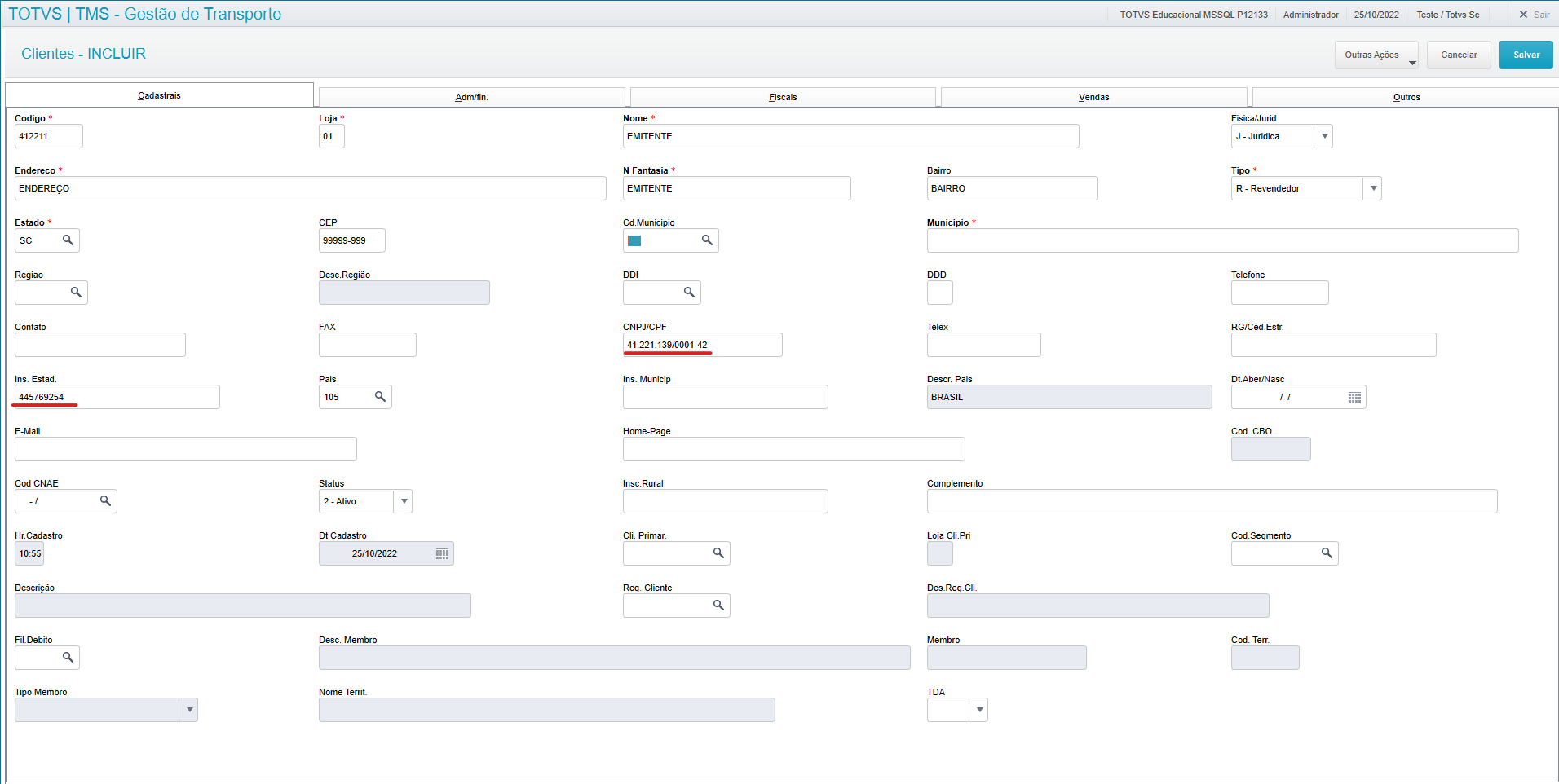Click the Cancelar button
The image size is (1559, 784).
pos(1459,55)
